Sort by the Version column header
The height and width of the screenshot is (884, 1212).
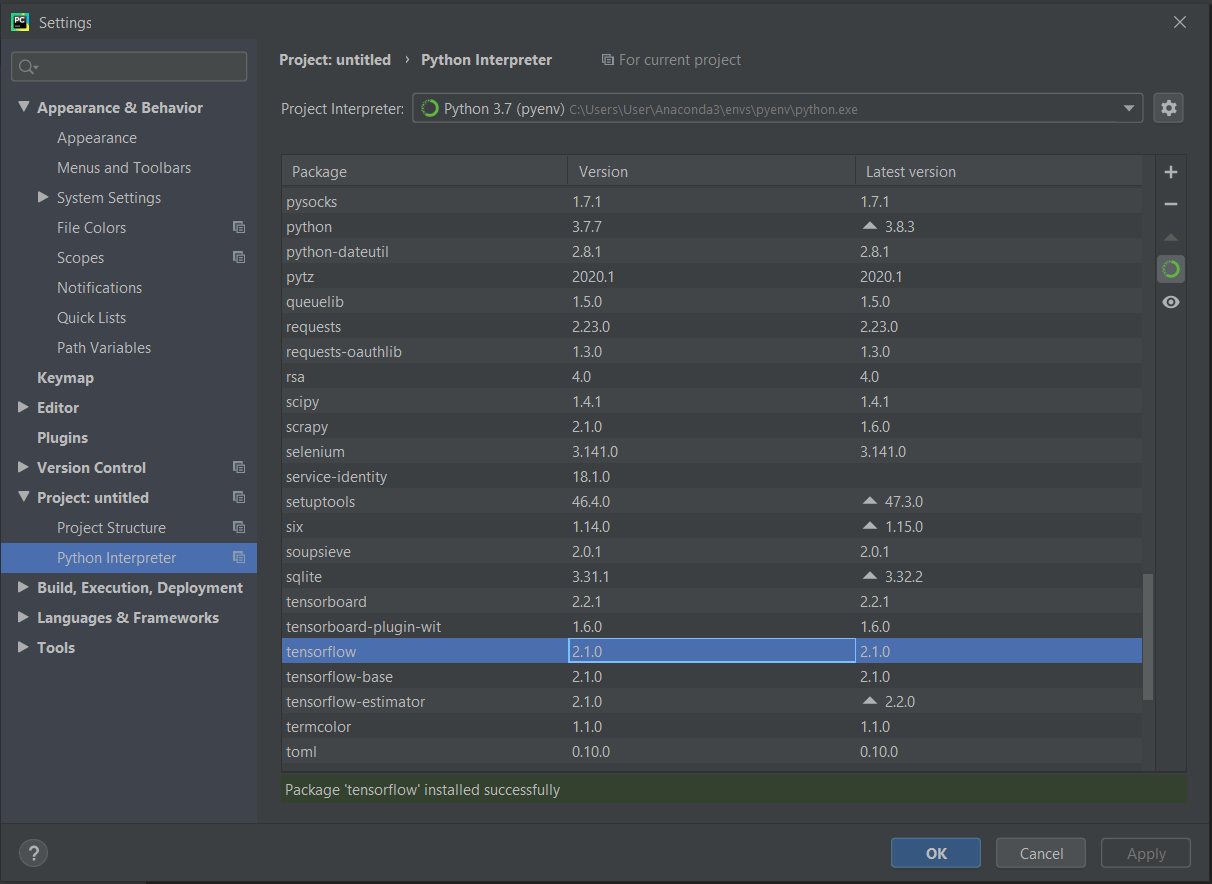click(x=711, y=172)
